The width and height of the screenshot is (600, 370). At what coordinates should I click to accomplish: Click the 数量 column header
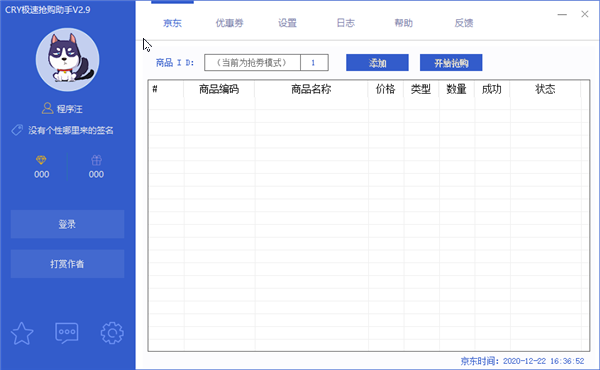457,89
